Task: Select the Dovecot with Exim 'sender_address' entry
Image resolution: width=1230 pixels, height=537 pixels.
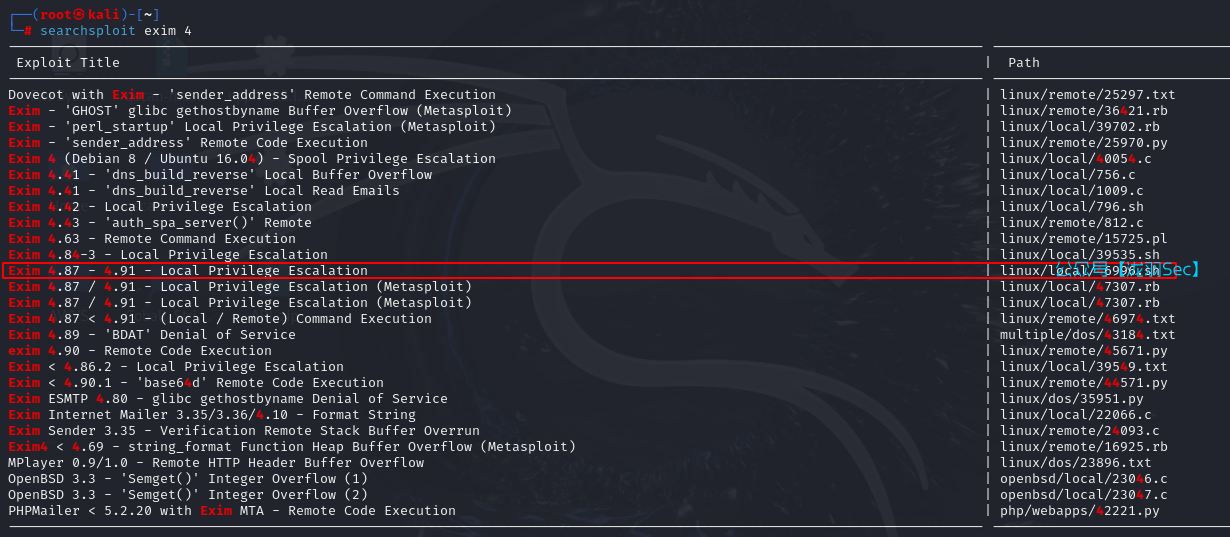Action: [x=252, y=95]
